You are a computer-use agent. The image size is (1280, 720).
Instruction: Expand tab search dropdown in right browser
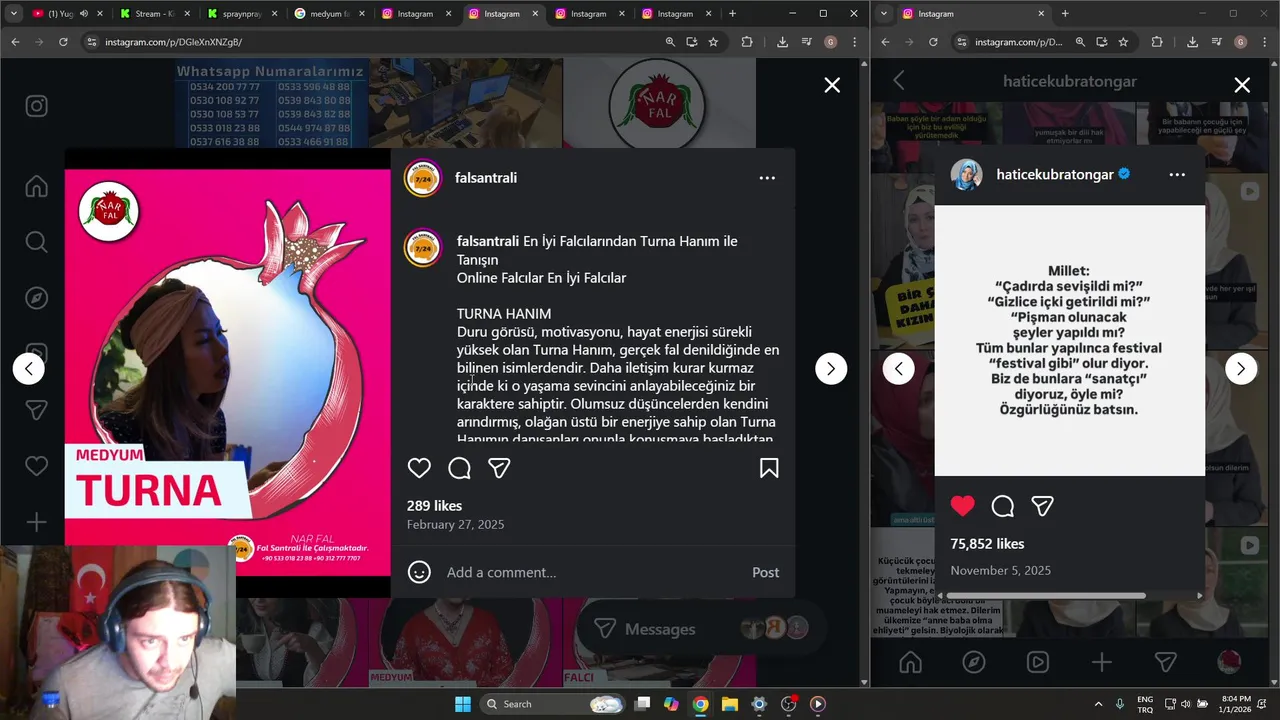[884, 14]
